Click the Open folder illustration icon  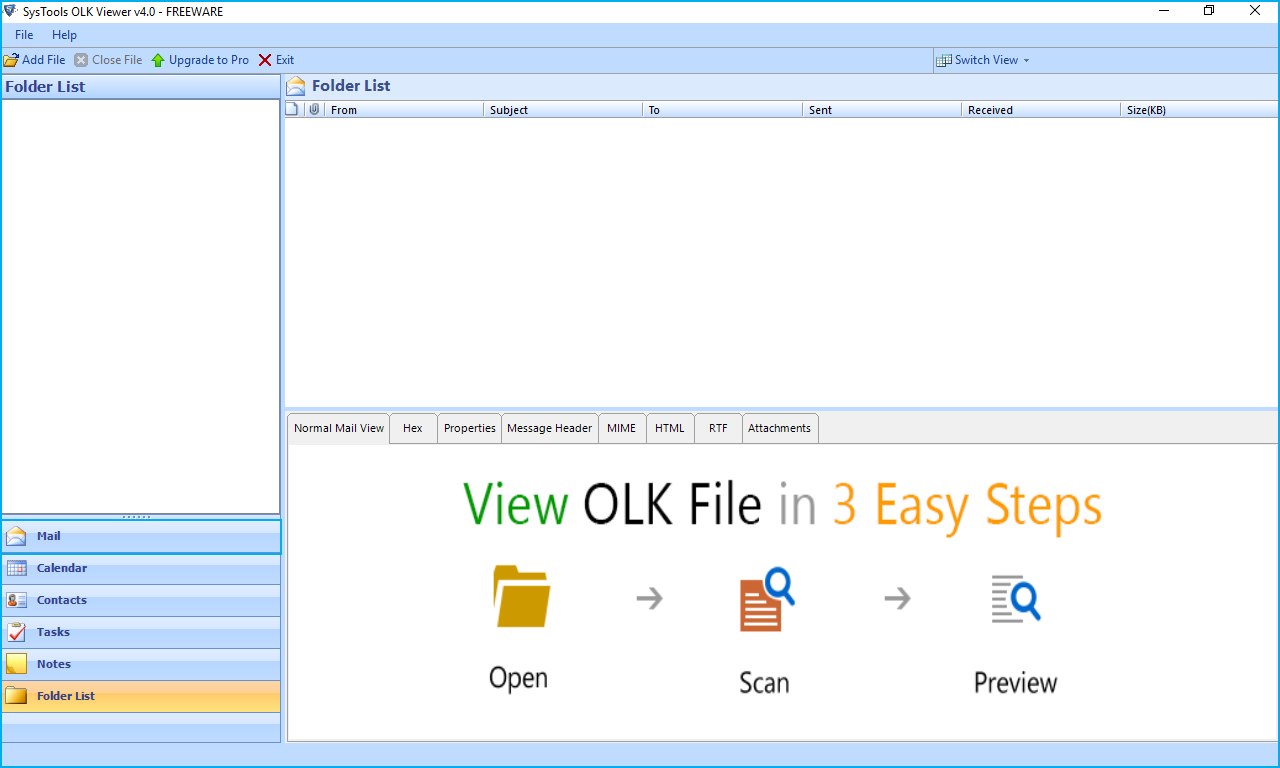[521, 596]
